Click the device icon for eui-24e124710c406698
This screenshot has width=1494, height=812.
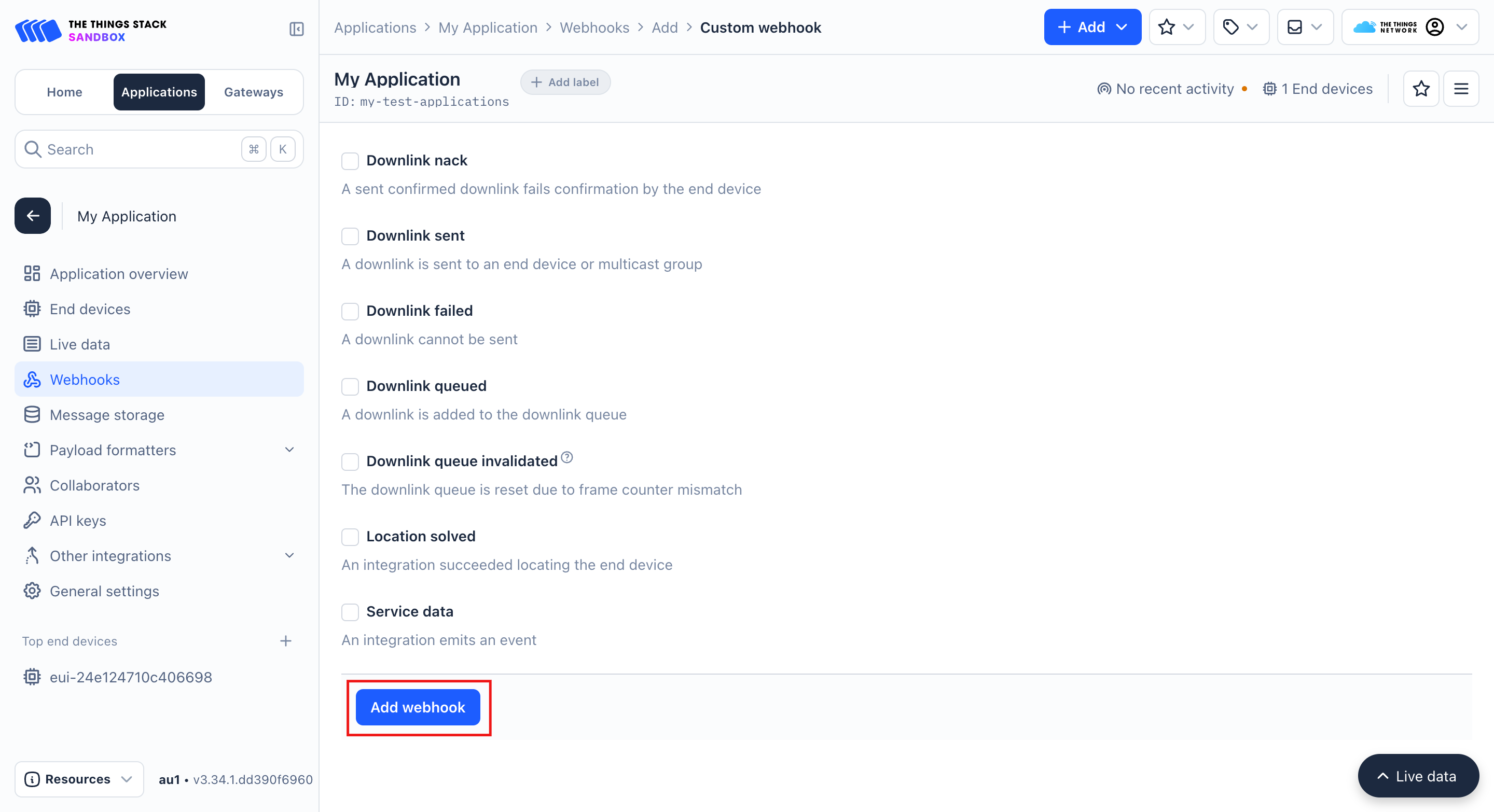(32, 676)
